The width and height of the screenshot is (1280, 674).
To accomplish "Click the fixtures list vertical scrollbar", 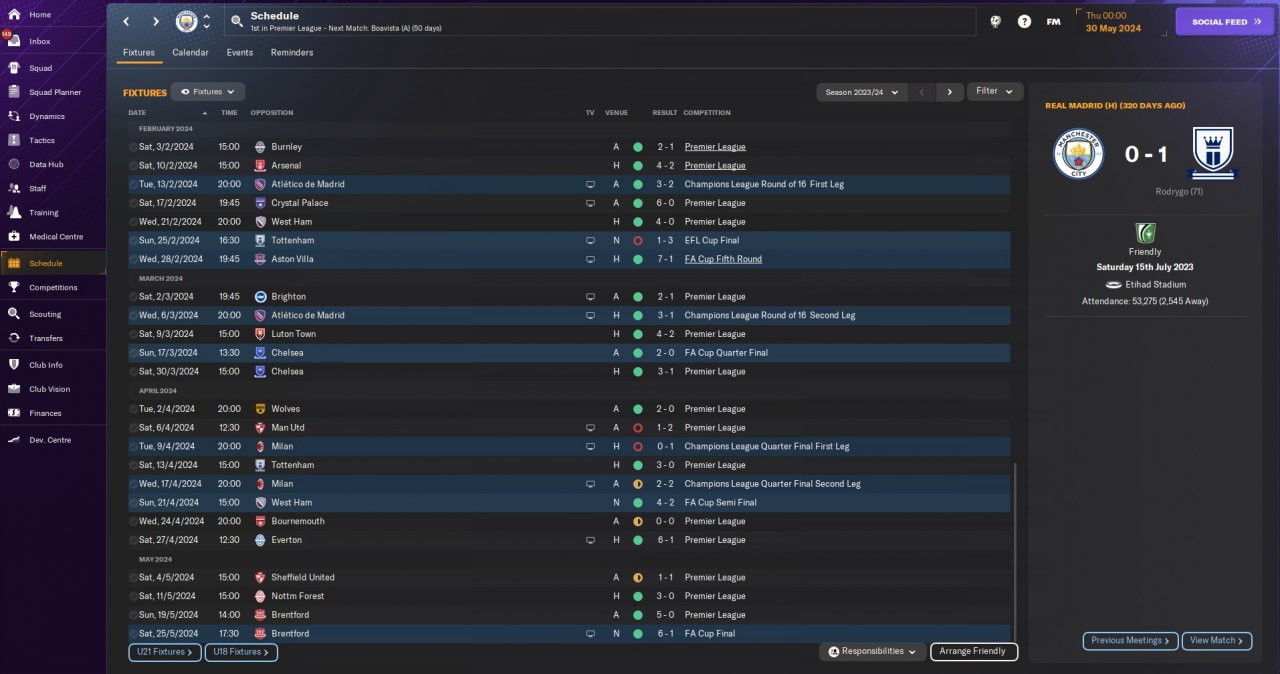I will (1014, 550).
